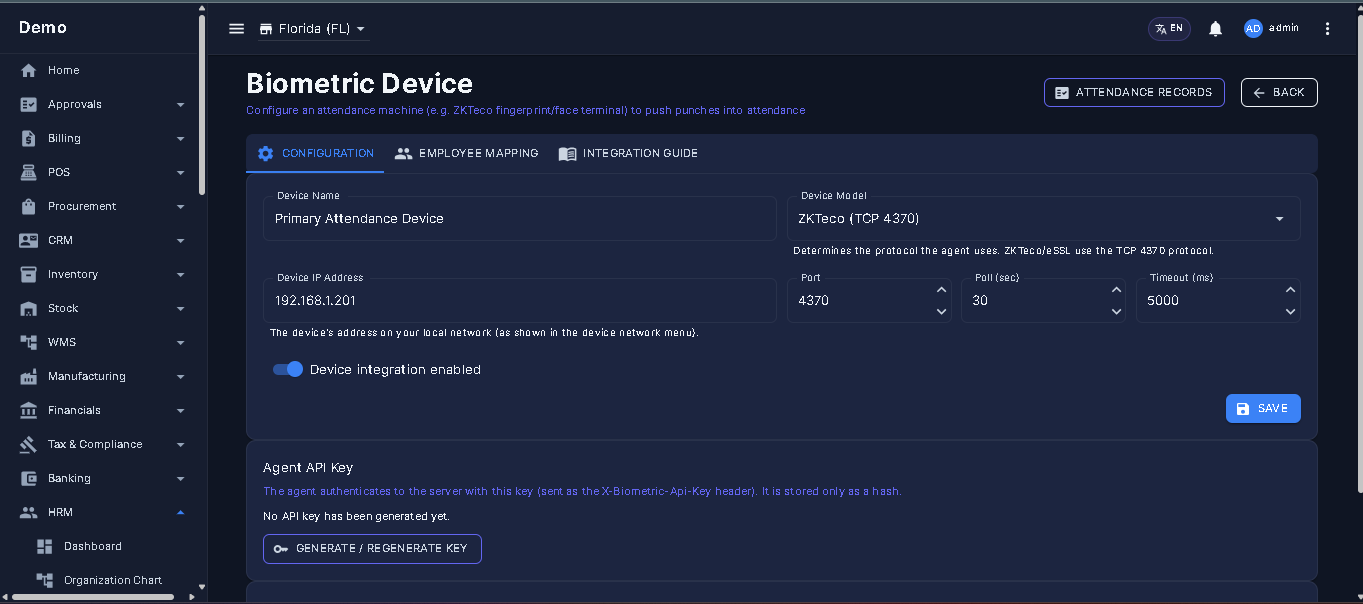Screen dimensions: 1363x604
Task: Click the Organization Chart icon
Action: [x=44, y=580]
